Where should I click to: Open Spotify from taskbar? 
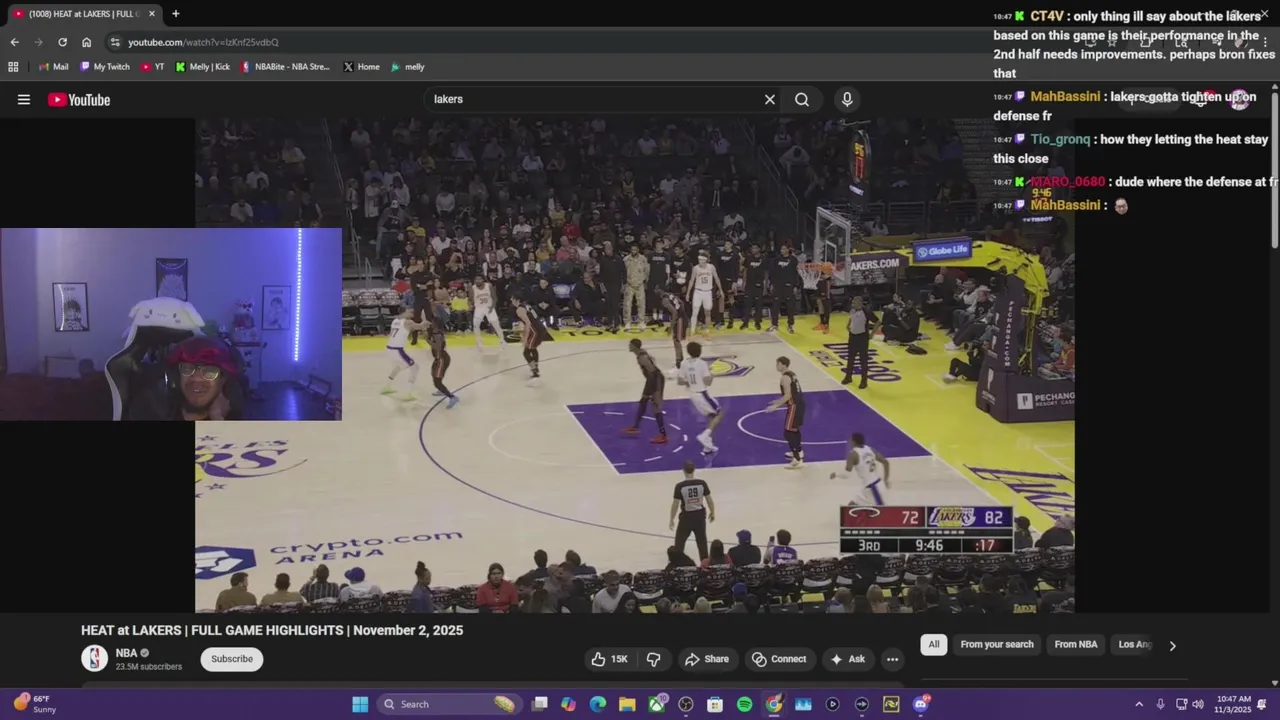click(x=744, y=704)
